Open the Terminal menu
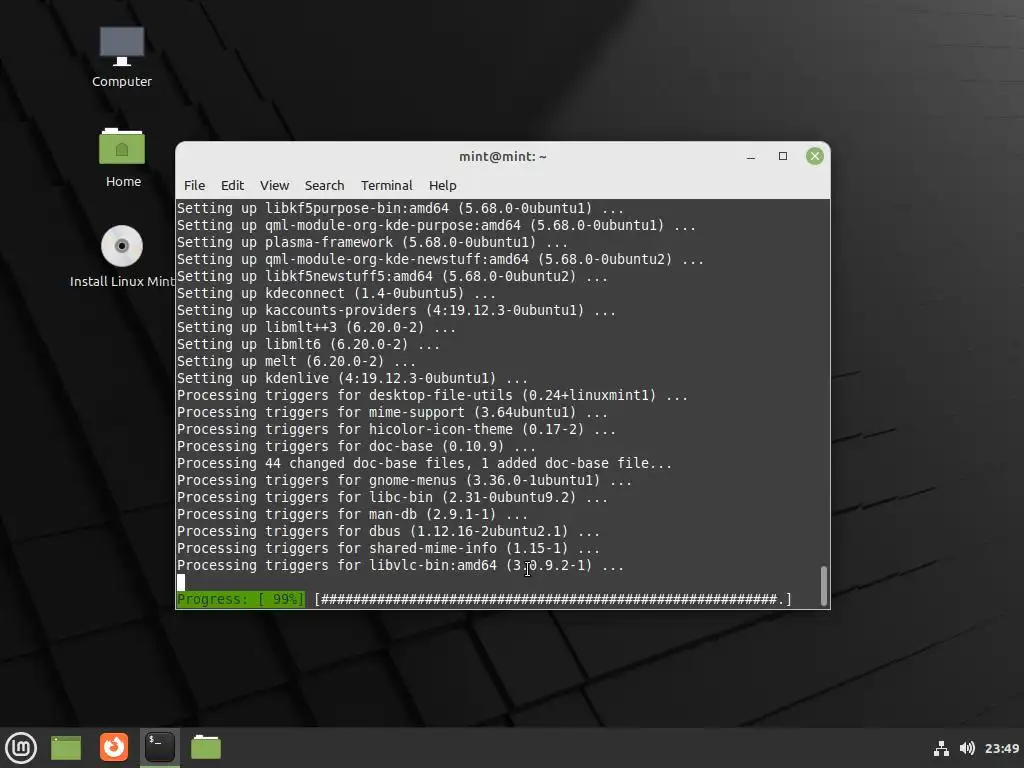Viewport: 1024px width, 768px height. [x=387, y=185]
